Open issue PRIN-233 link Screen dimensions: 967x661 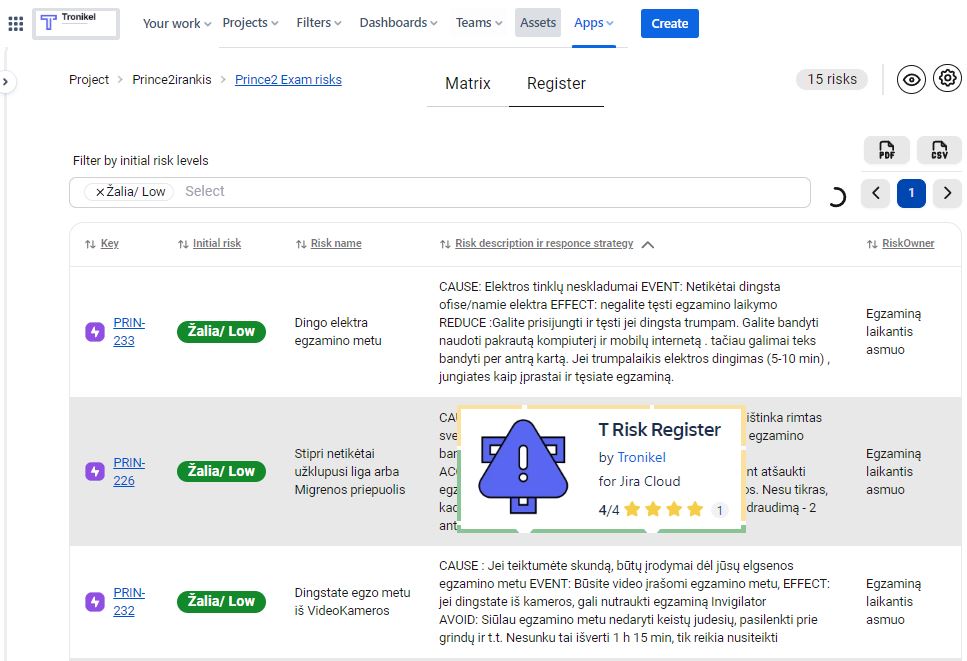click(129, 332)
